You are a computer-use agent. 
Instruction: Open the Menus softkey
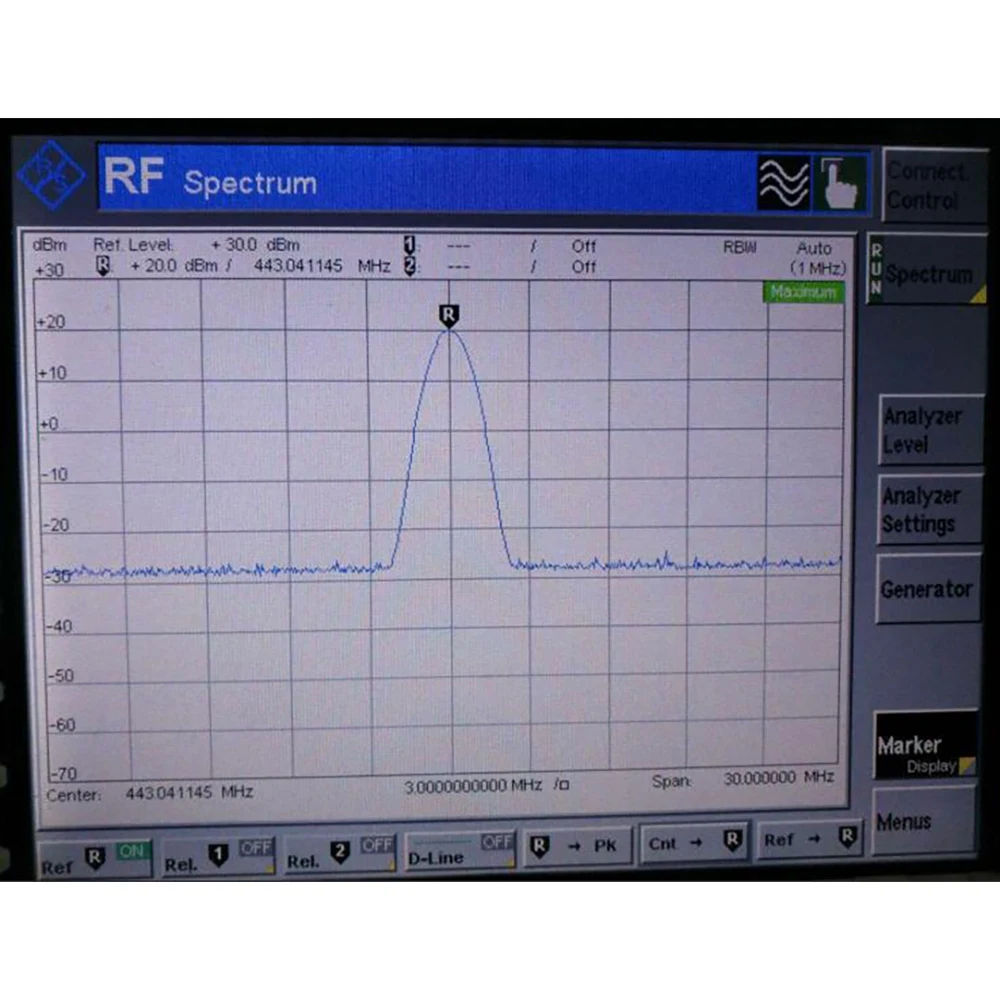pos(923,820)
